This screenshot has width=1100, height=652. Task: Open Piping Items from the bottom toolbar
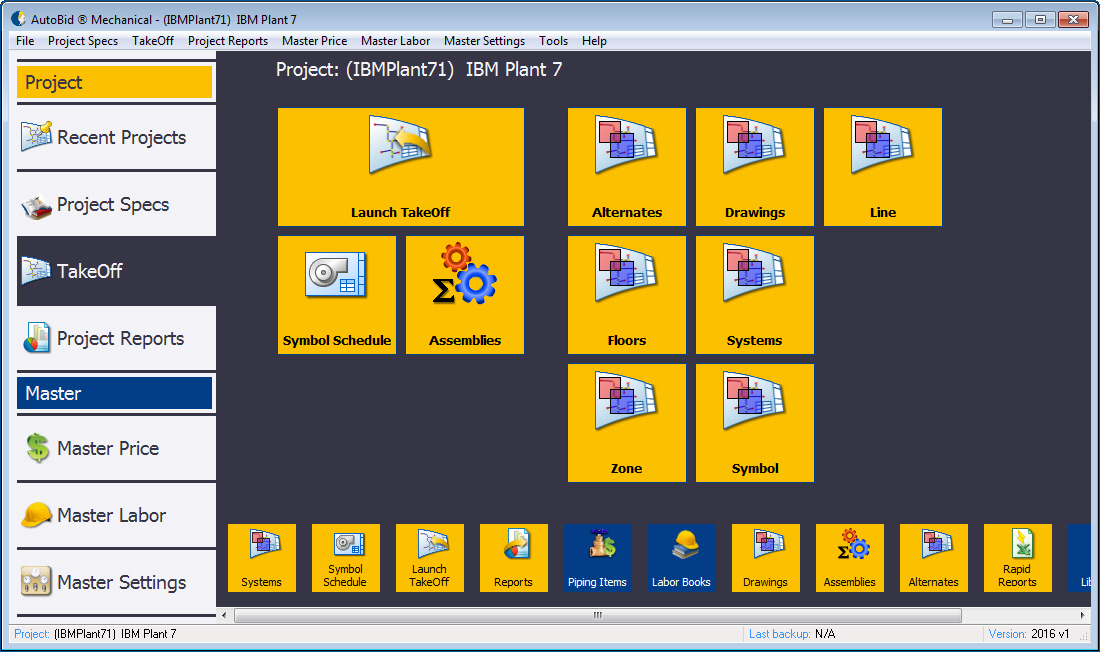click(x=597, y=557)
